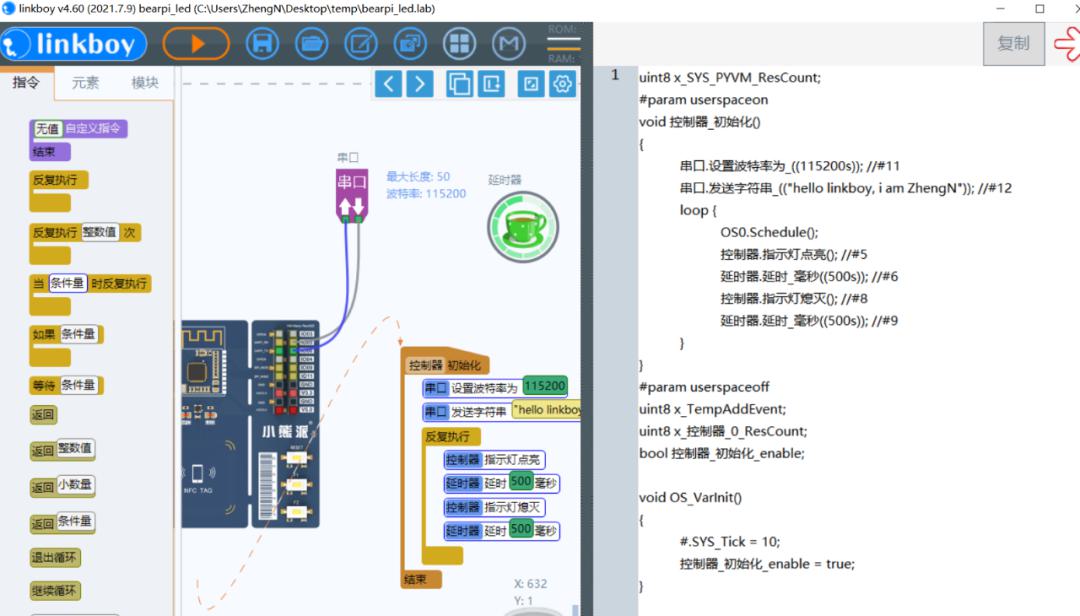Viewport: 1080px width, 616px height.
Task: Save the project with the floppy disk icon
Action: tap(262, 44)
